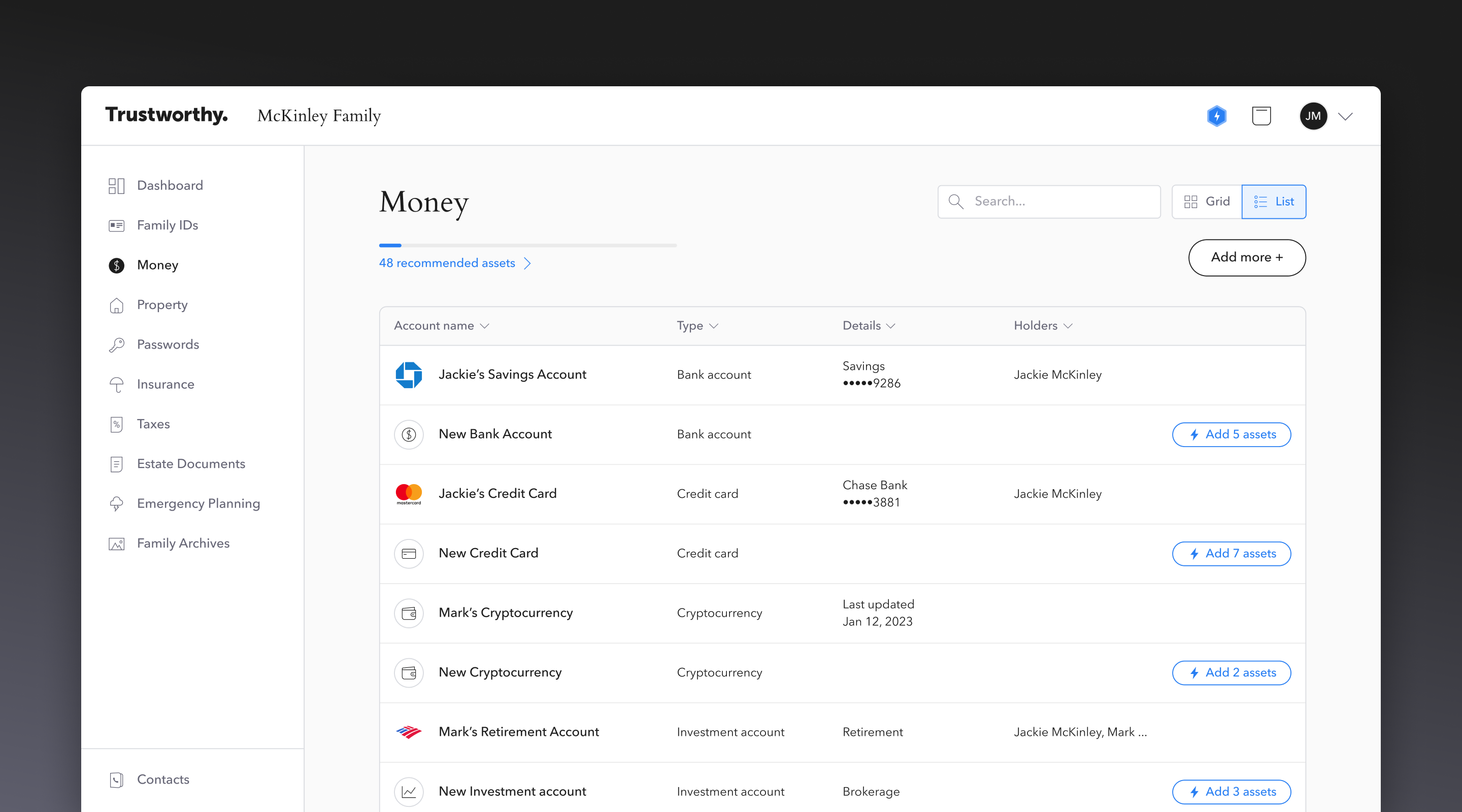Image resolution: width=1462 pixels, height=812 pixels.
Task: Expand the account menu chevron next to JM
Action: pos(1345,116)
